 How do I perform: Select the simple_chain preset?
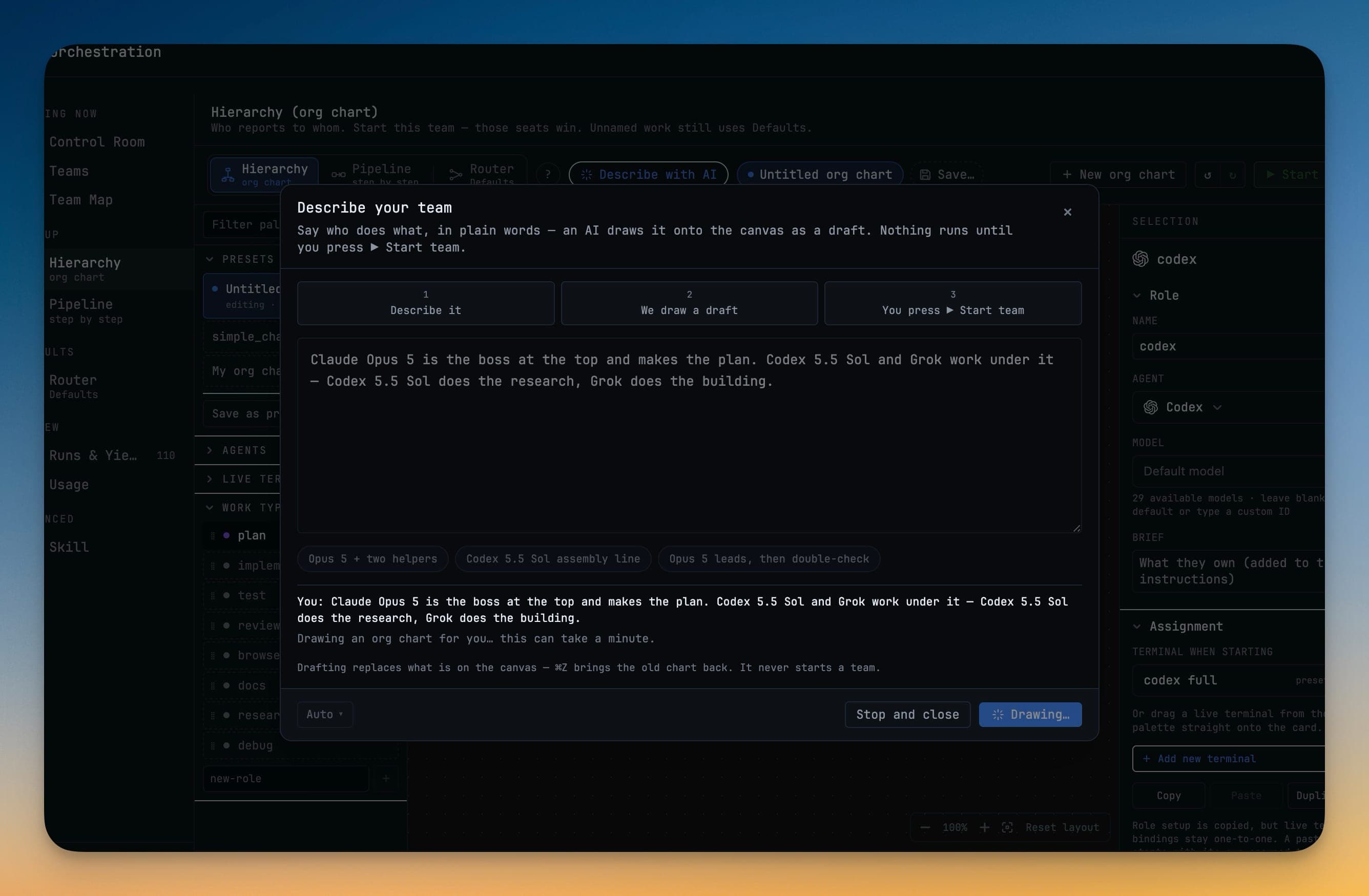242,337
